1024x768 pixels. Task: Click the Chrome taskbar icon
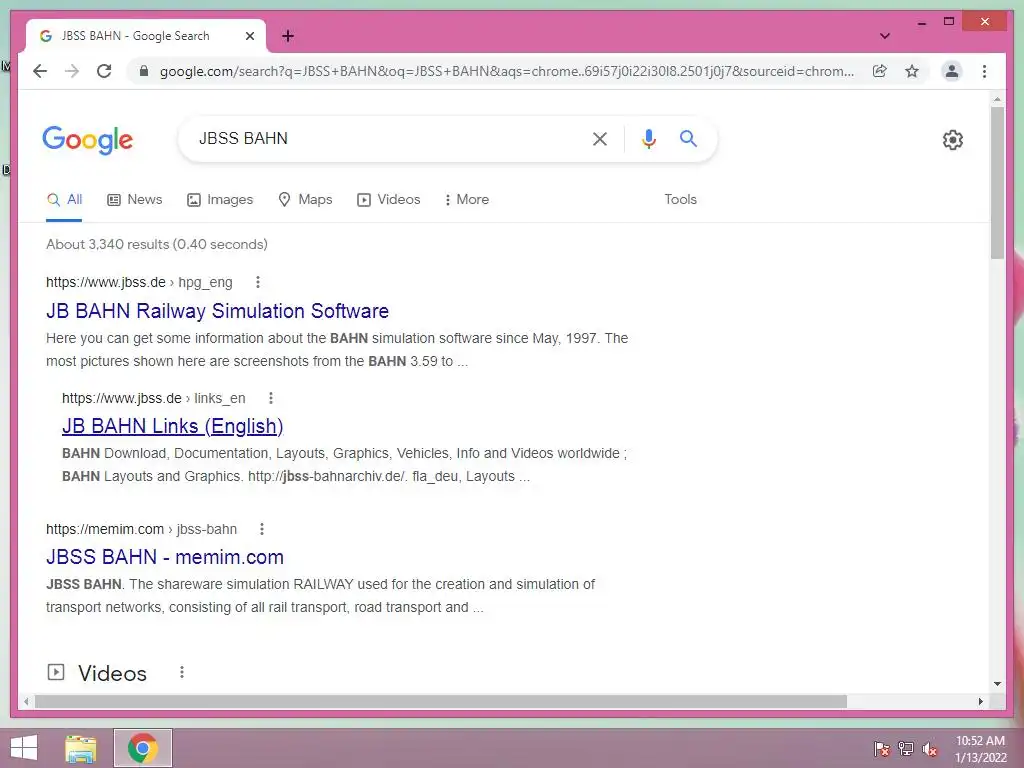pyautogui.click(x=143, y=748)
